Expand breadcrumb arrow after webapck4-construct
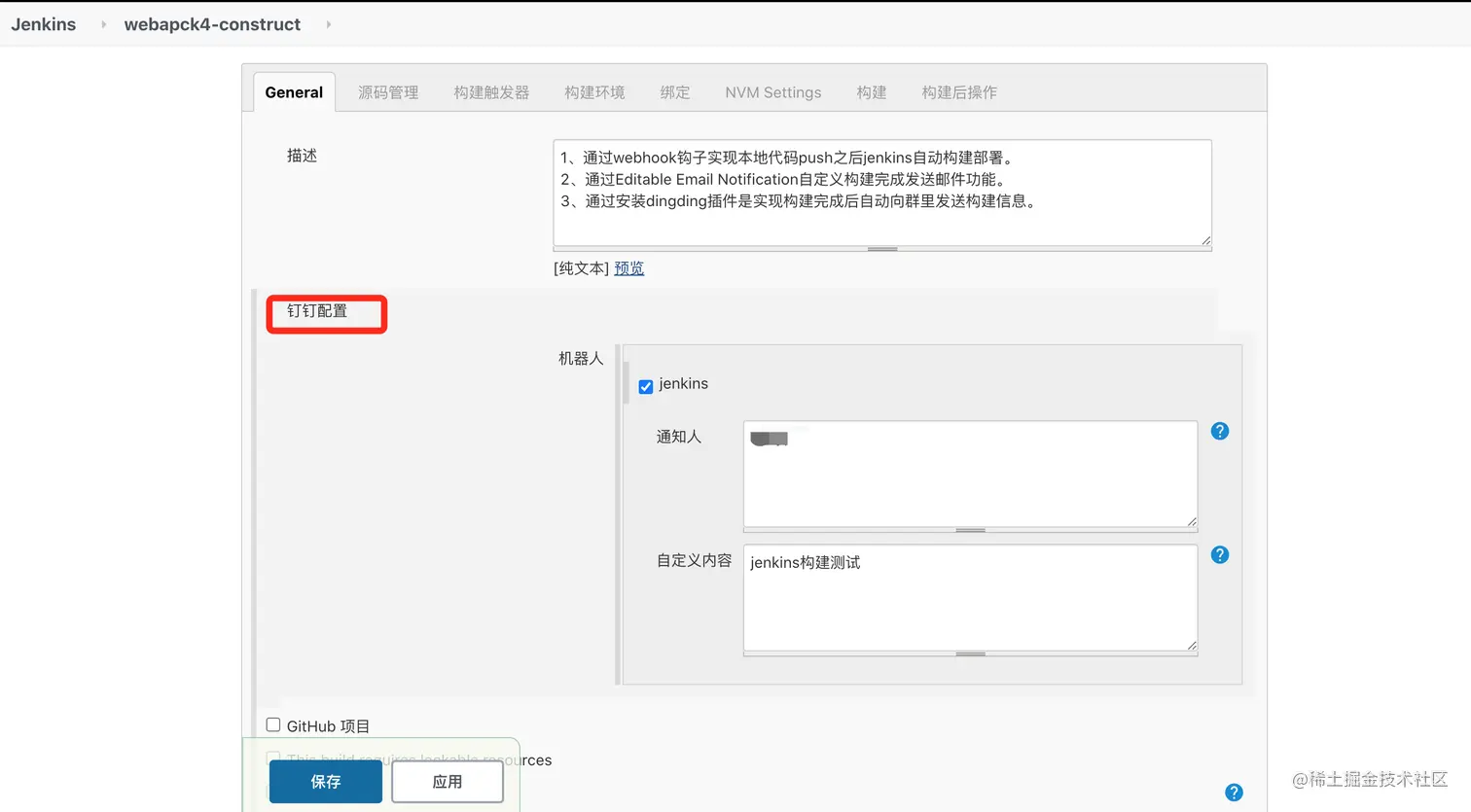 click(328, 24)
